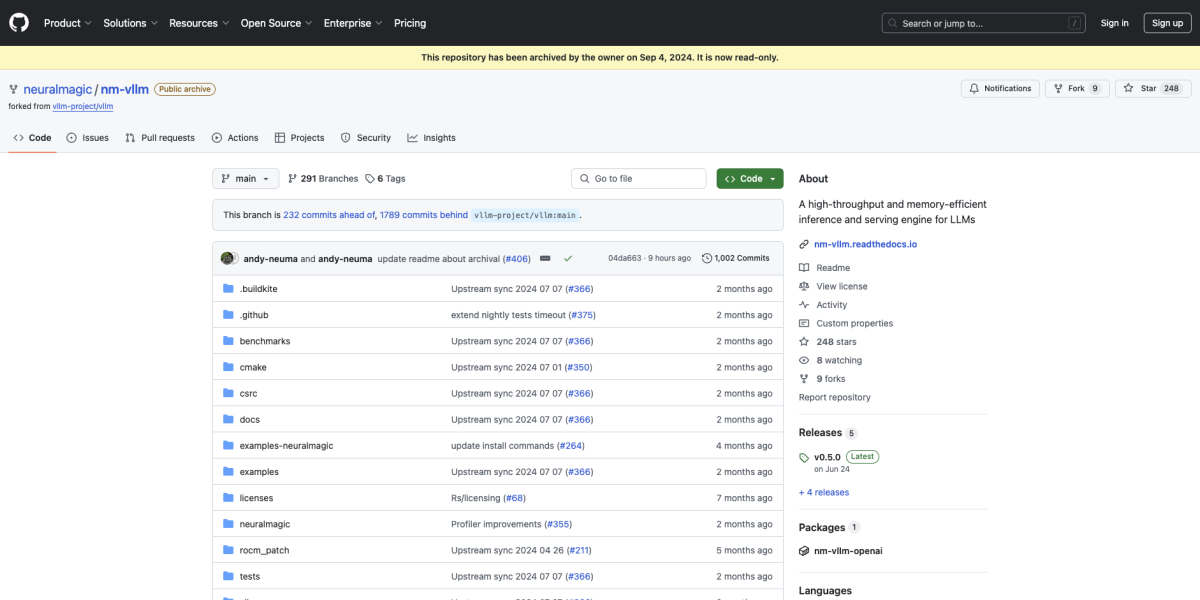Expand the main branch dropdown
Screen dimensions: 1200x600
pyautogui.click(x=245, y=179)
